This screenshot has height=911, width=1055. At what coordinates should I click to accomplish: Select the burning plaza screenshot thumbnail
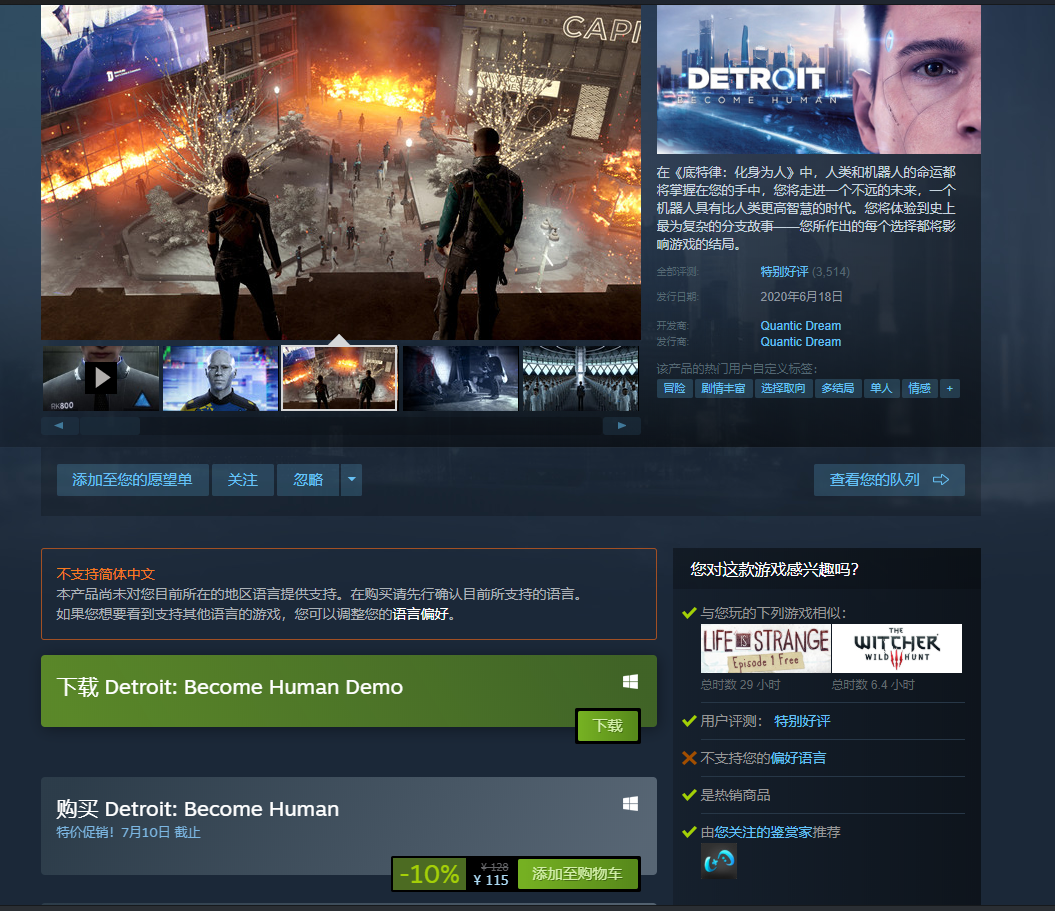339,378
